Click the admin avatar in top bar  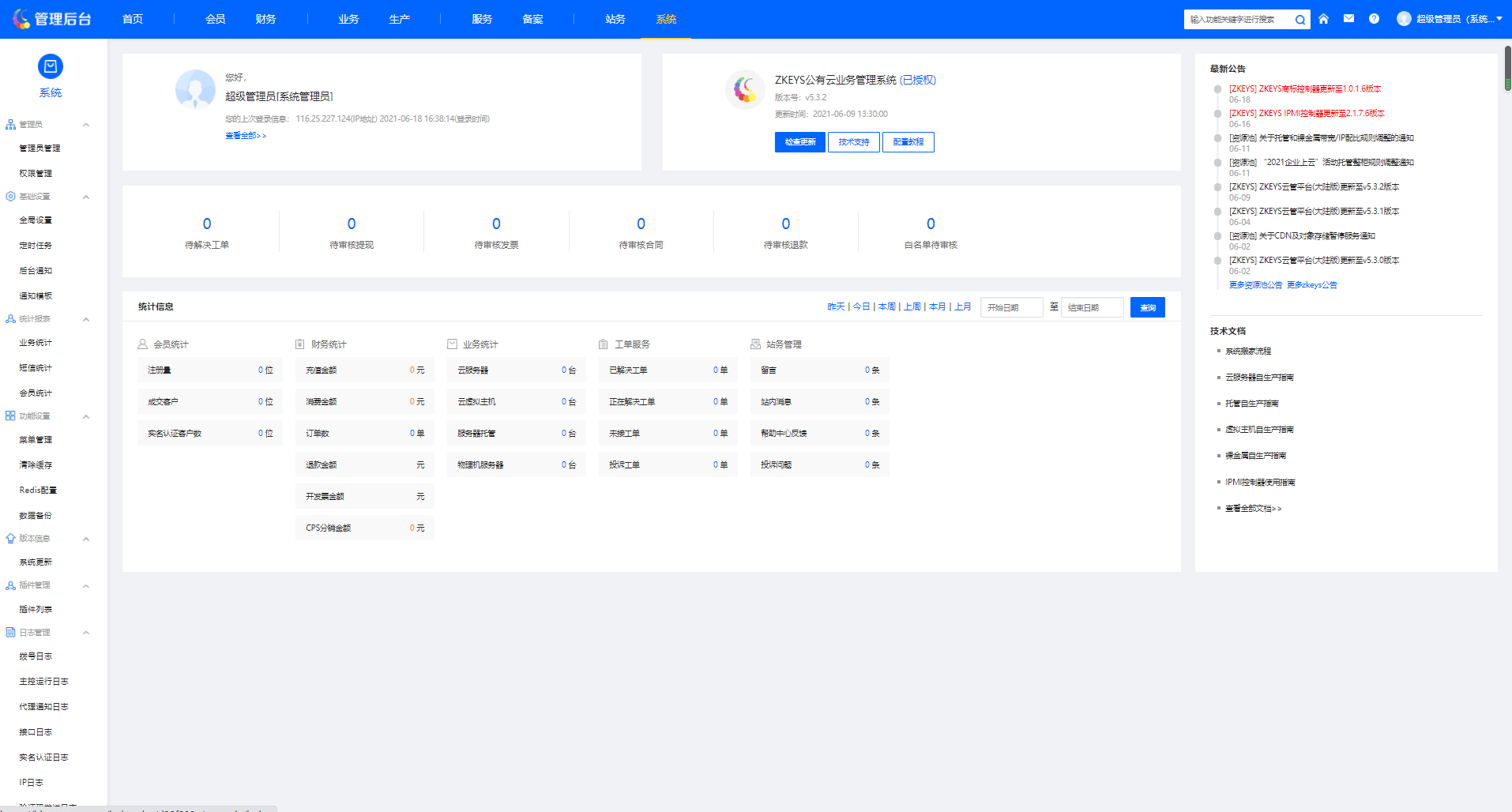(x=1404, y=19)
